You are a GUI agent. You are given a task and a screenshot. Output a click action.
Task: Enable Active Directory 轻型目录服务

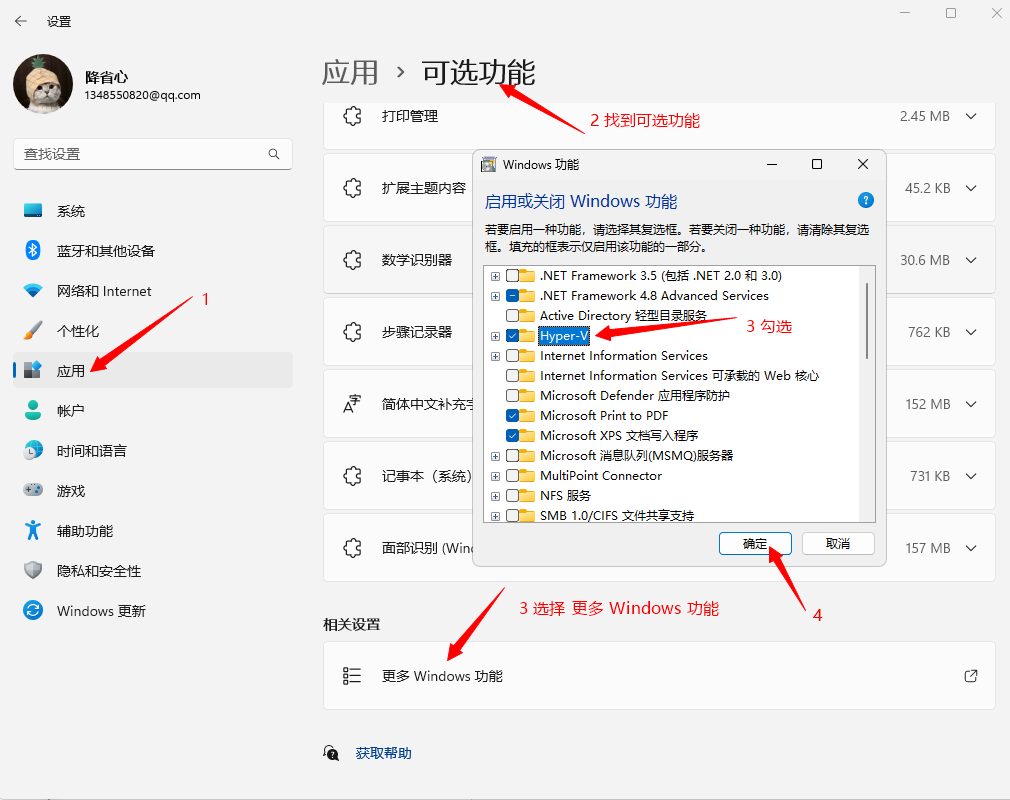(510, 315)
